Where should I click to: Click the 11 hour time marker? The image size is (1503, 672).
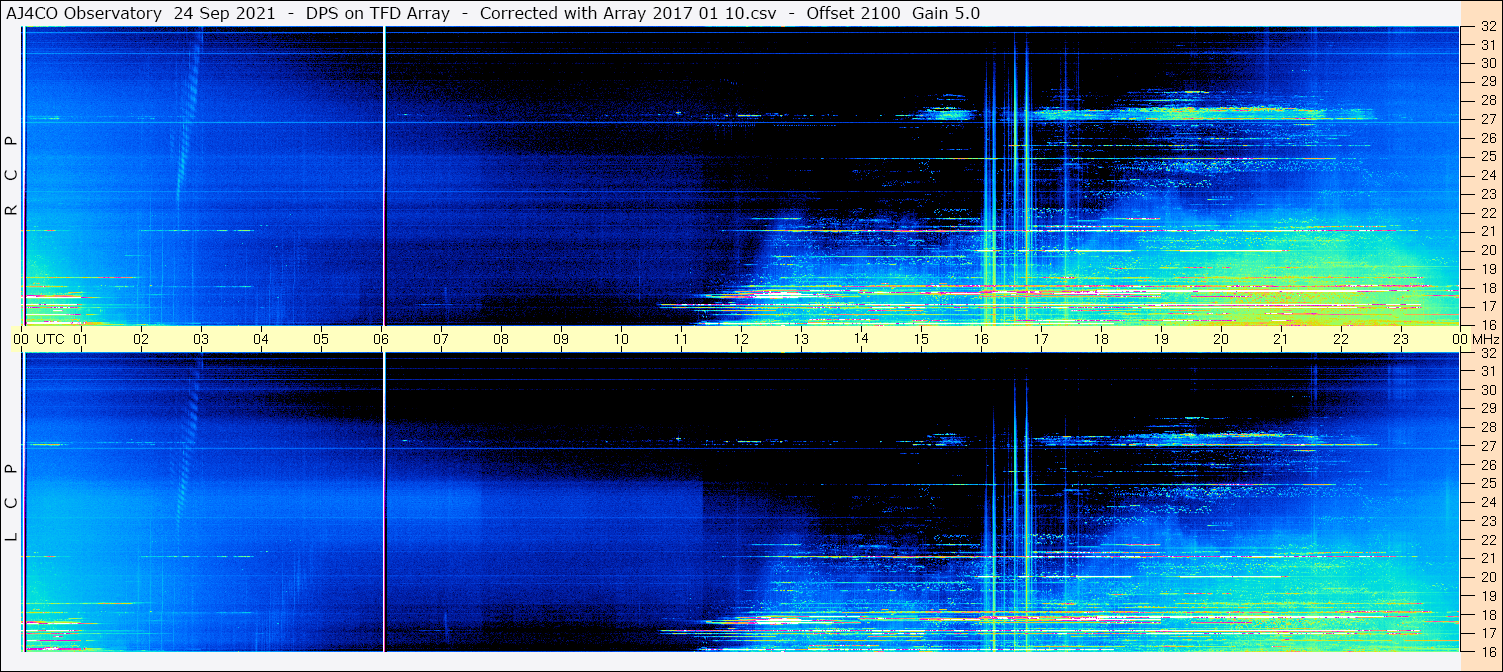click(681, 339)
